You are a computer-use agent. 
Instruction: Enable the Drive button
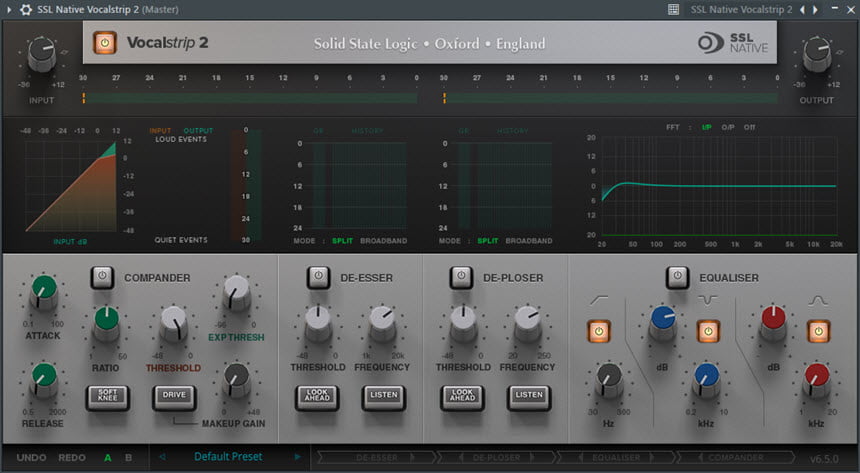point(174,397)
